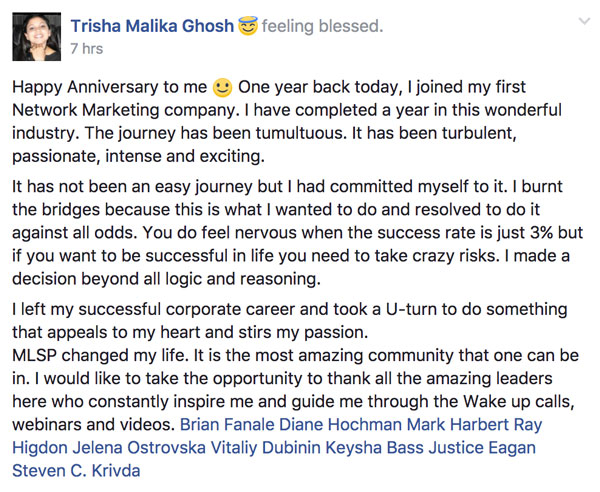Open Trisha Malika Ghosh's profile picture

coord(36,37)
